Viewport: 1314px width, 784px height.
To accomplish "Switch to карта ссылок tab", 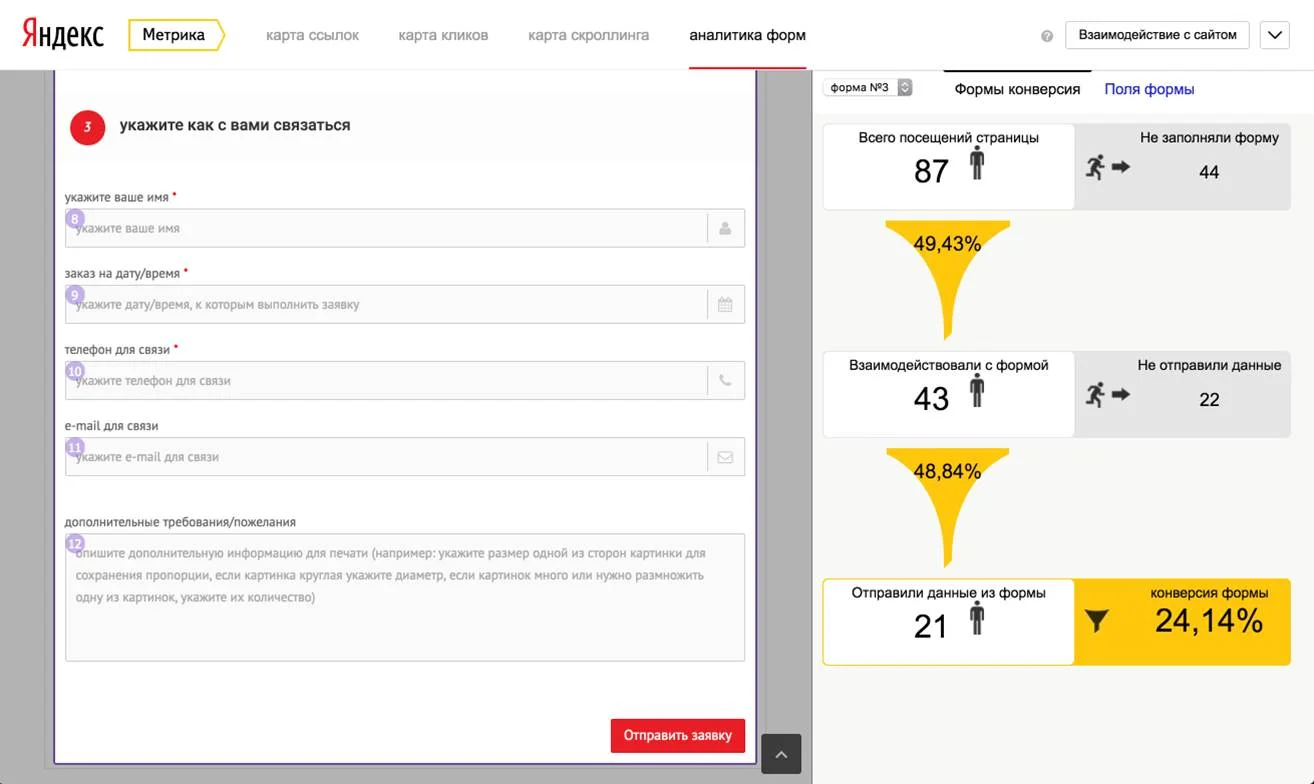I will point(312,35).
